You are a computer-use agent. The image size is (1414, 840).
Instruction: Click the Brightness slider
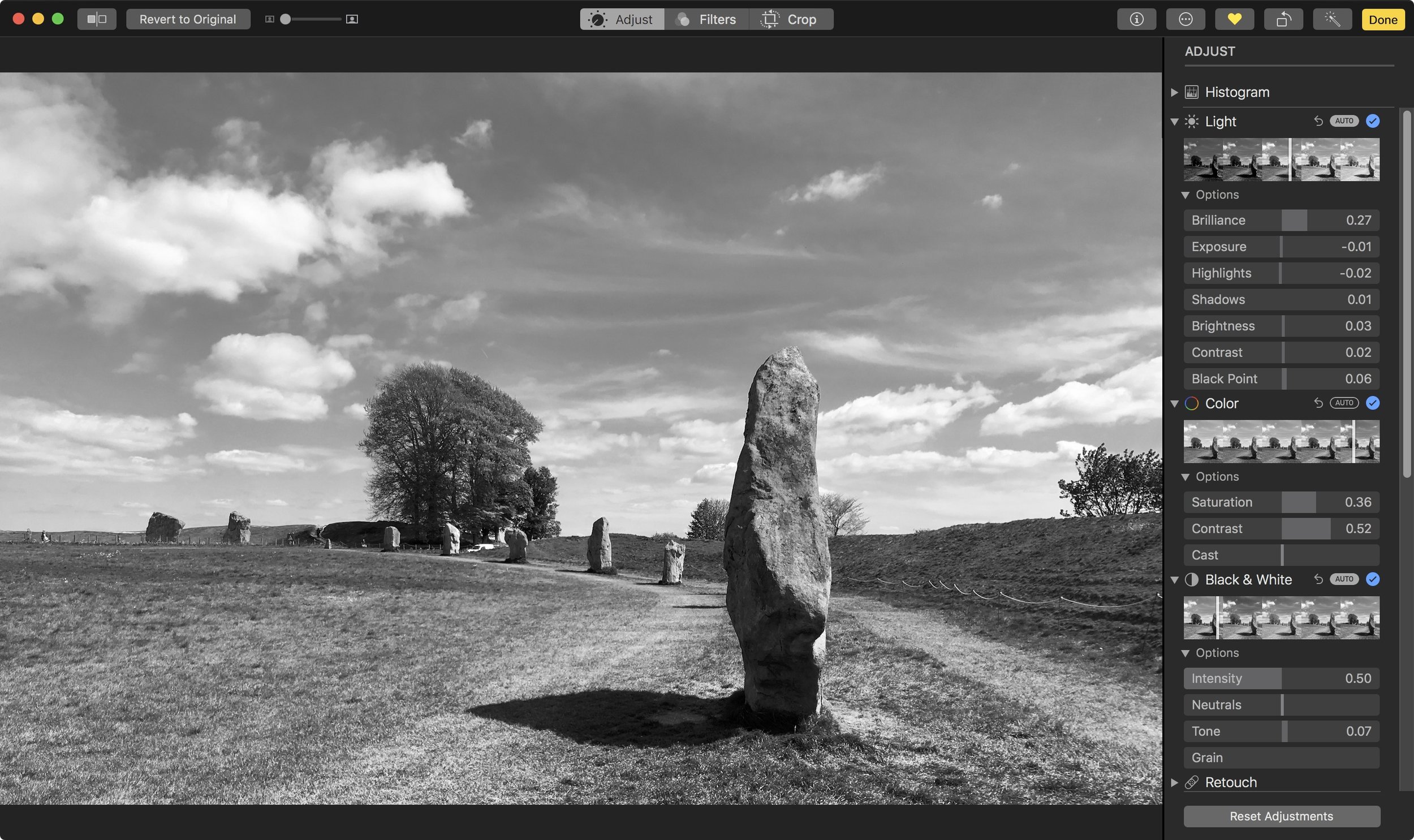[1281, 326]
